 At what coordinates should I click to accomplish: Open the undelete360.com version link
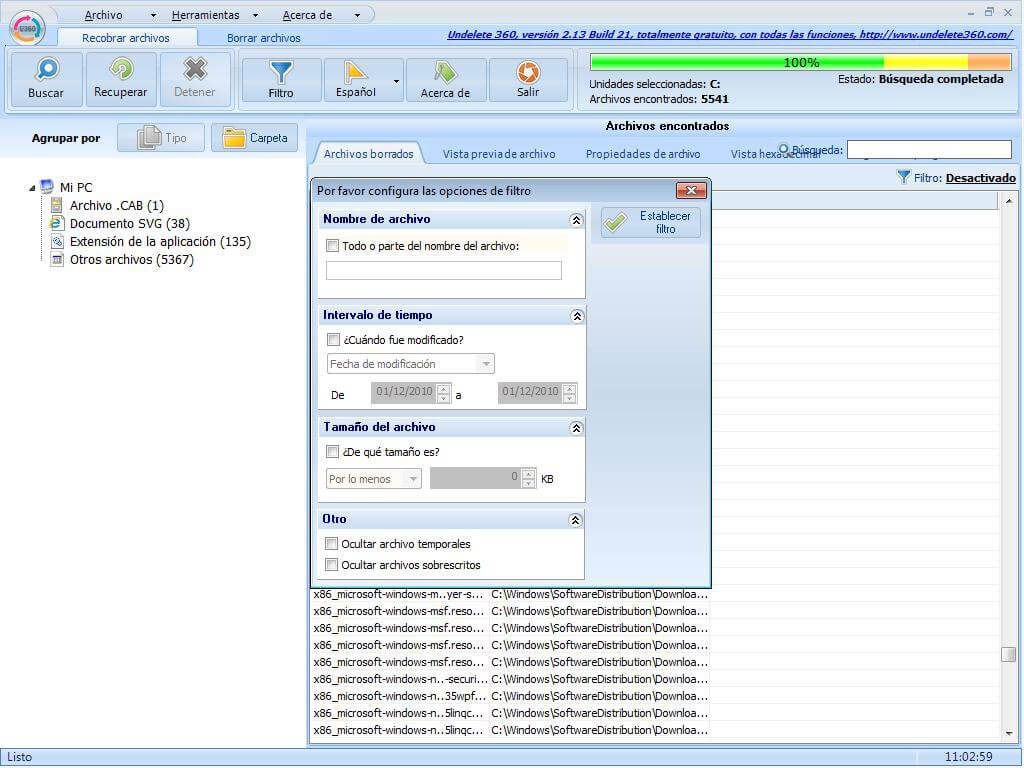pos(730,35)
